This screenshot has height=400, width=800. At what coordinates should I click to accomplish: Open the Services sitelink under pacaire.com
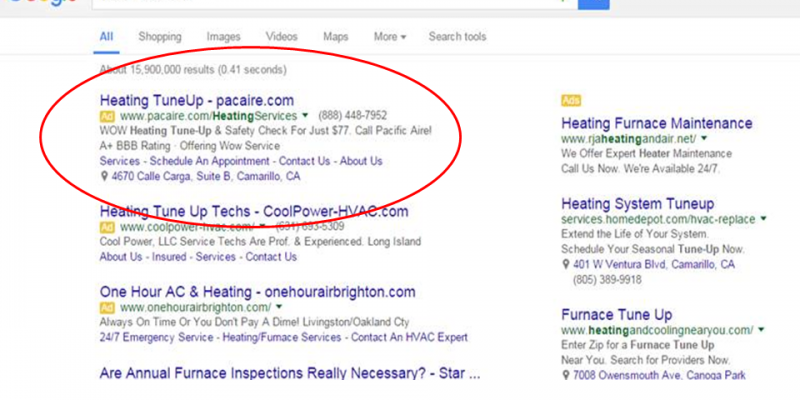tap(119, 161)
